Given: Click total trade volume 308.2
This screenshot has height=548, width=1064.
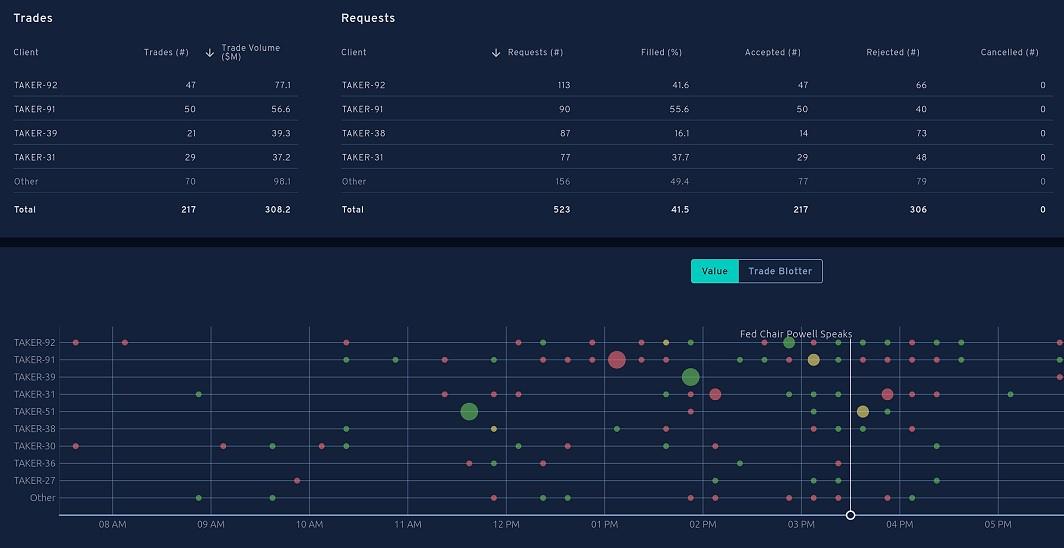Looking at the screenshot, I should (x=278, y=210).
